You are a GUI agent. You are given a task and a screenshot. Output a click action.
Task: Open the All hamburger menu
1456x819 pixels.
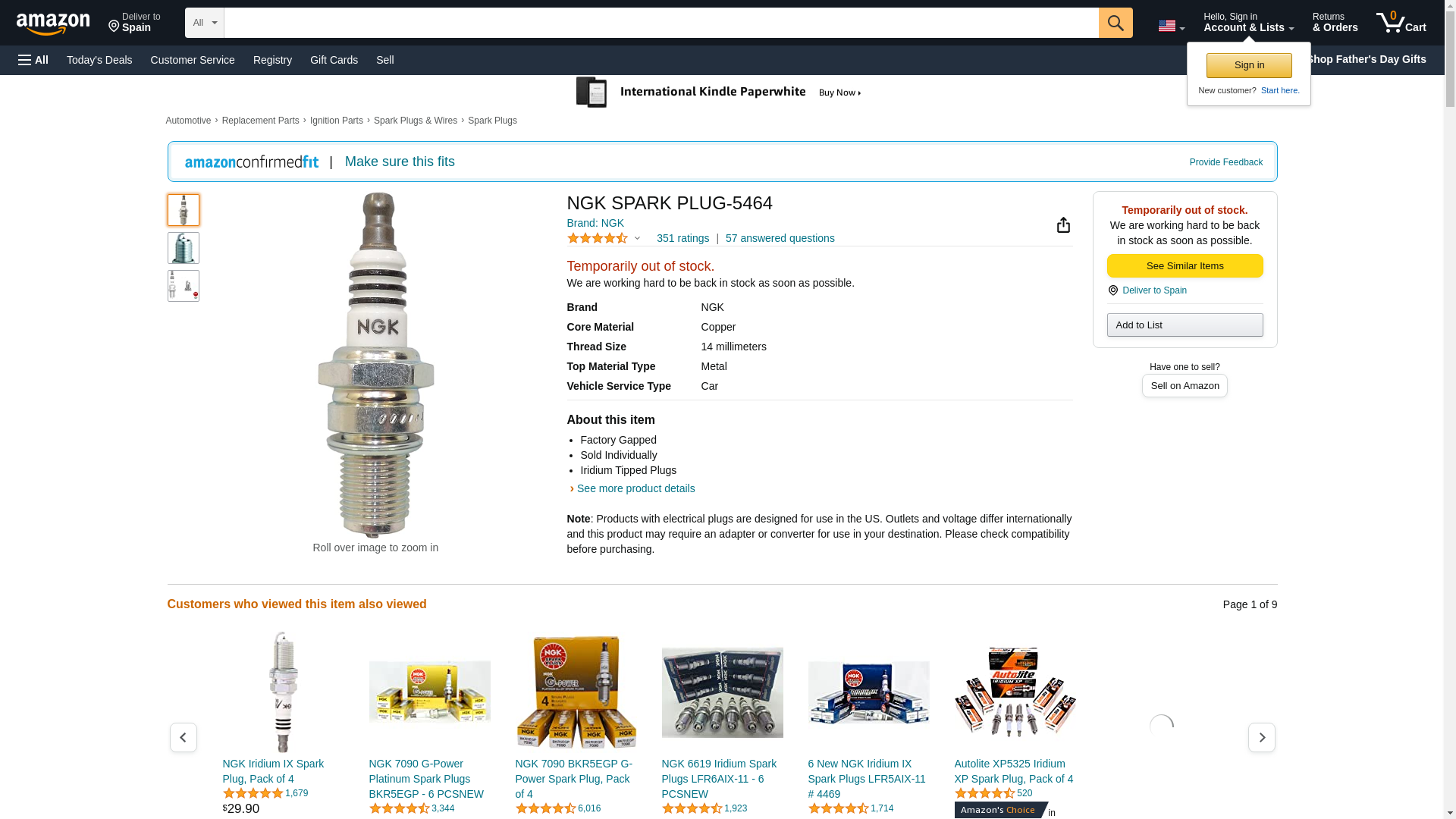[x=33, y=60]
